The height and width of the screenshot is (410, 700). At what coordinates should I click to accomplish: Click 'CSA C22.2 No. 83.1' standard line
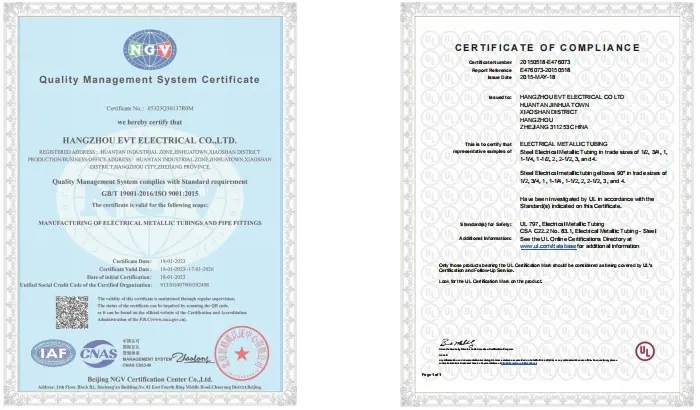pyautogui.click(x=588, y=231)
